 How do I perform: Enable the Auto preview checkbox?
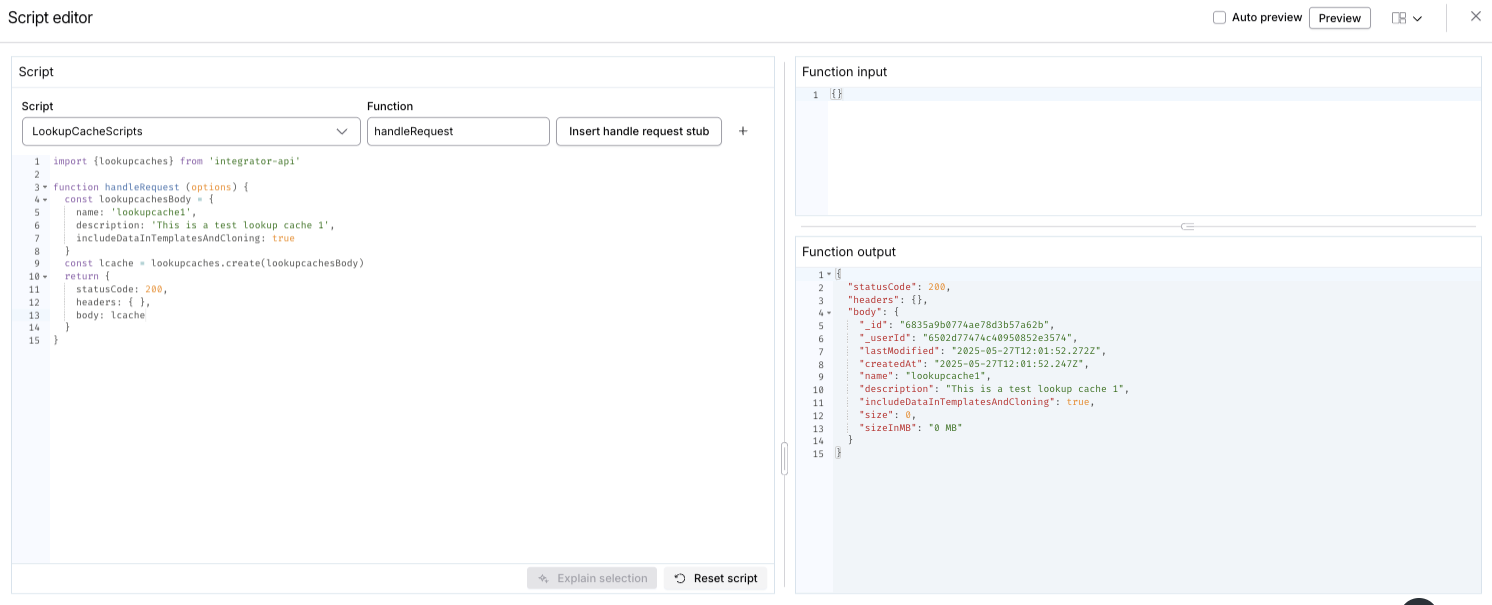click(1219, 17)
